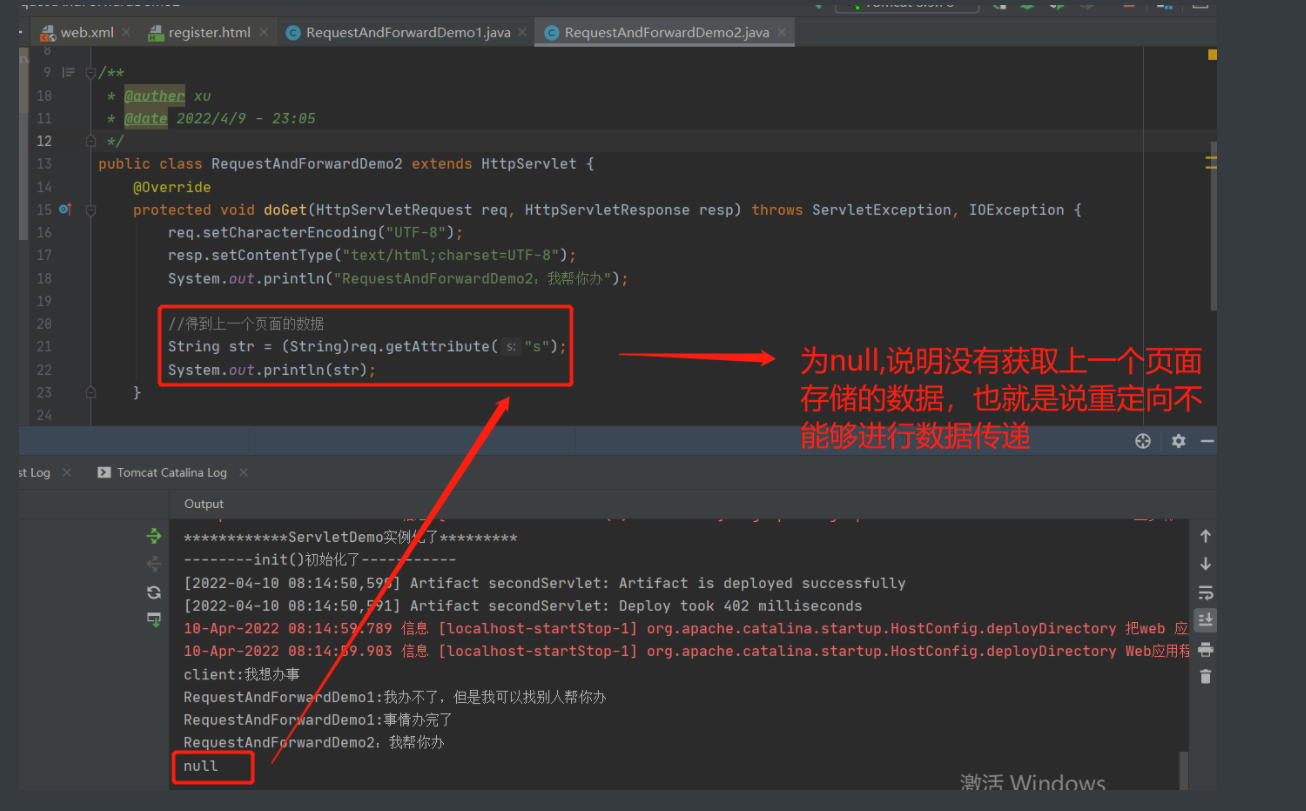Click the scroll up arrow icon in console

[x=1205, y=537]
